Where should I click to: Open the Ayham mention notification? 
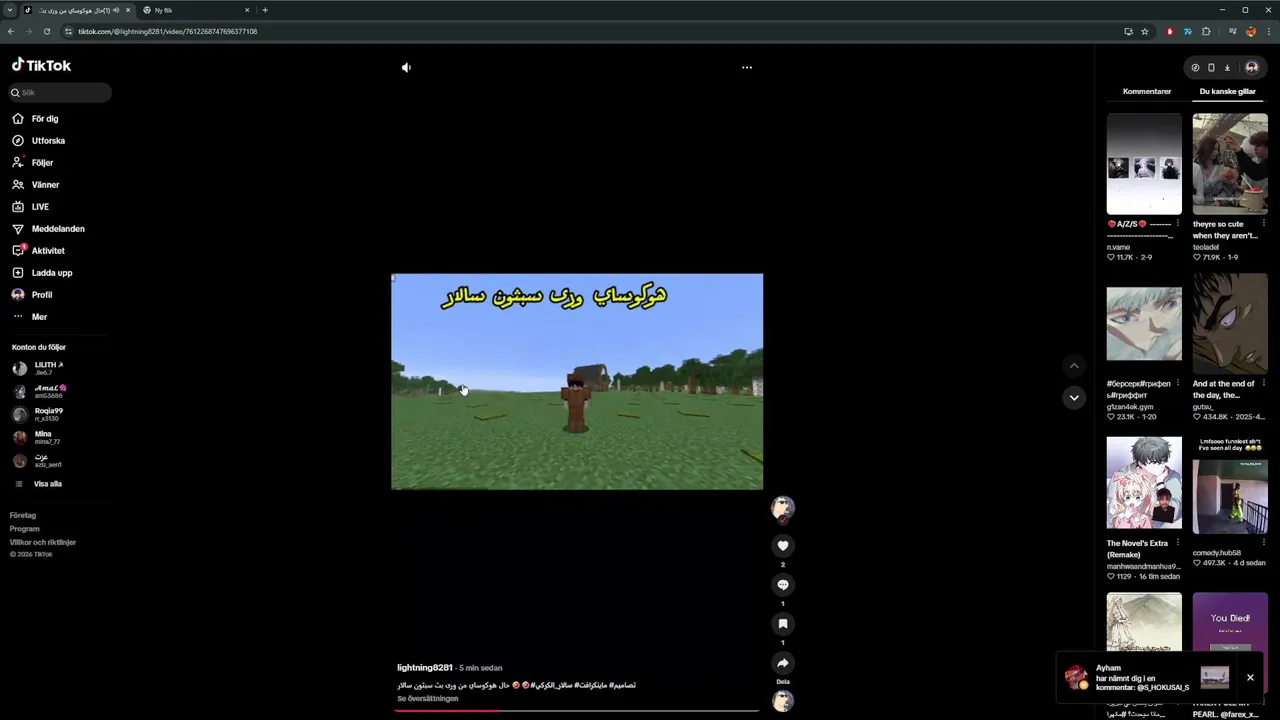(1147, 677)
